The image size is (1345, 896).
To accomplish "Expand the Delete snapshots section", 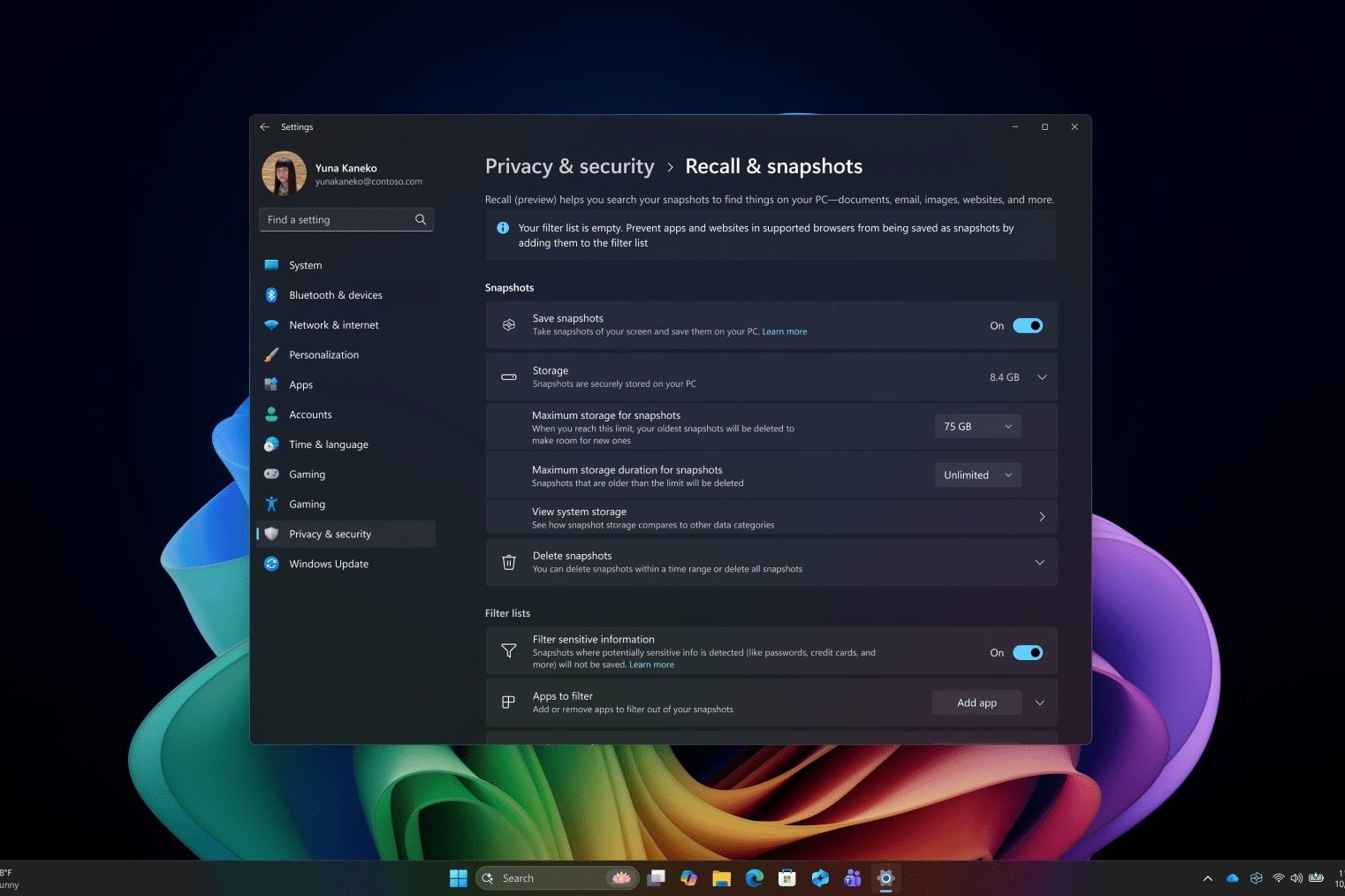I will coord(1039,562).
